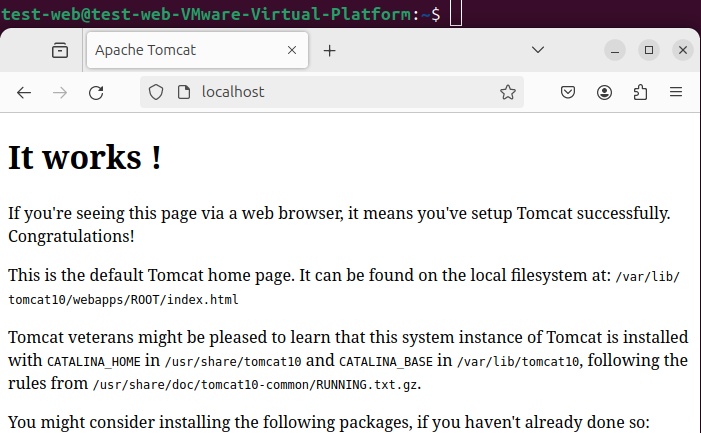The width and height of the screenshot is (701, 433).
Task: Bookmark this page with star
Action: click(508, 92)
